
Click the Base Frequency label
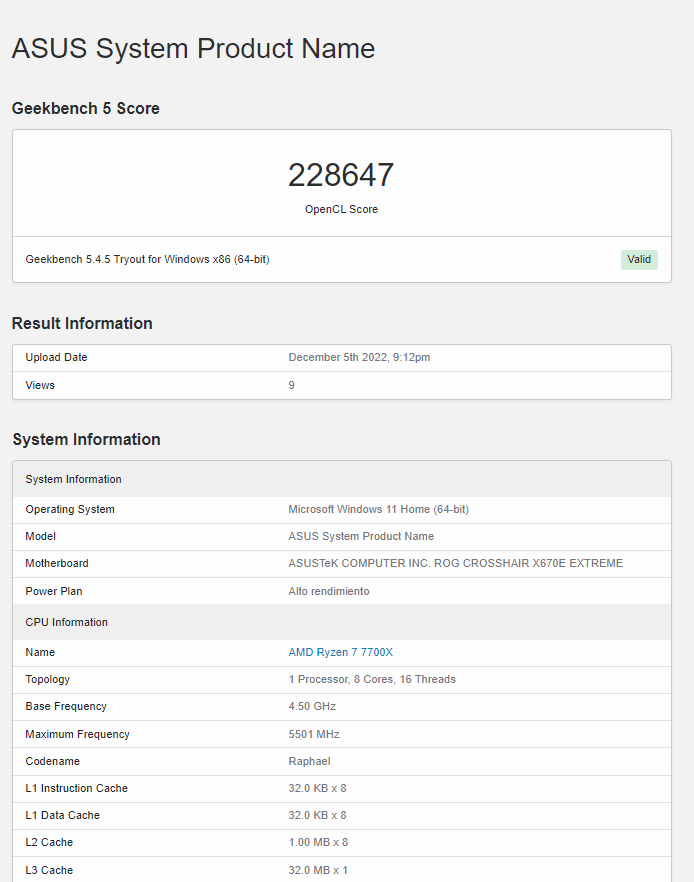66,706
